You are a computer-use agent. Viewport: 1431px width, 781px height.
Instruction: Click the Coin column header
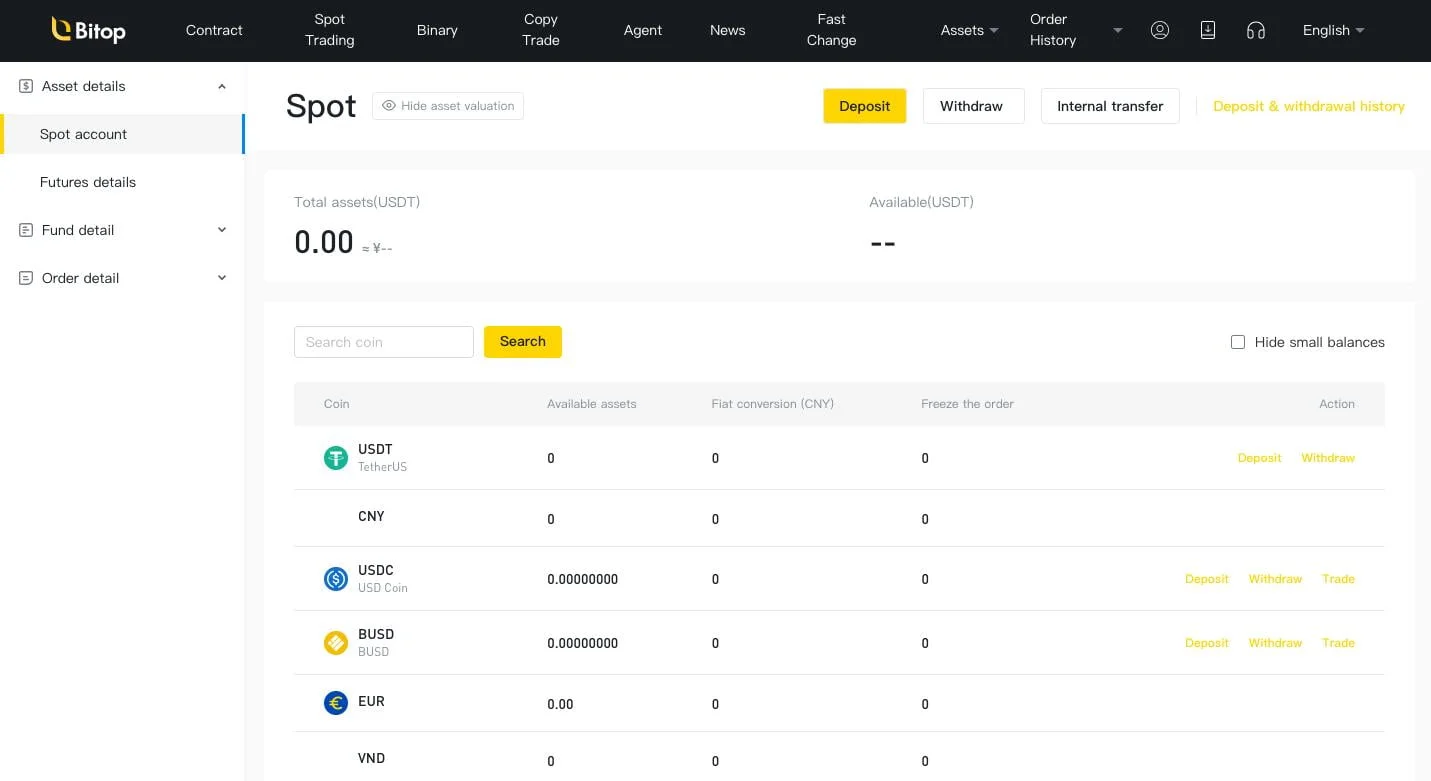(x=337, y=404)
